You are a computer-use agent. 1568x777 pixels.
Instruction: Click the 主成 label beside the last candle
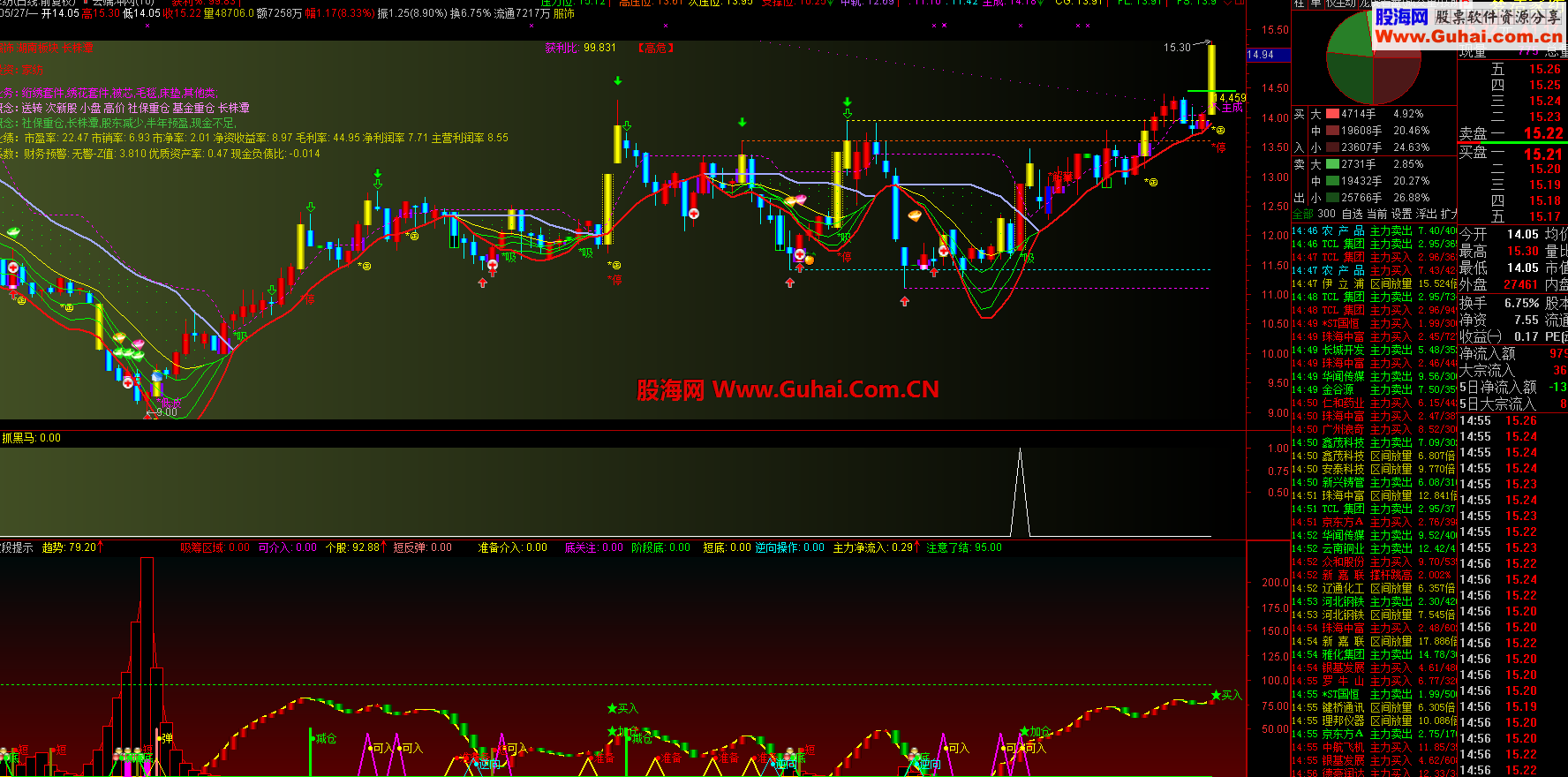(x=1233, y=108)
